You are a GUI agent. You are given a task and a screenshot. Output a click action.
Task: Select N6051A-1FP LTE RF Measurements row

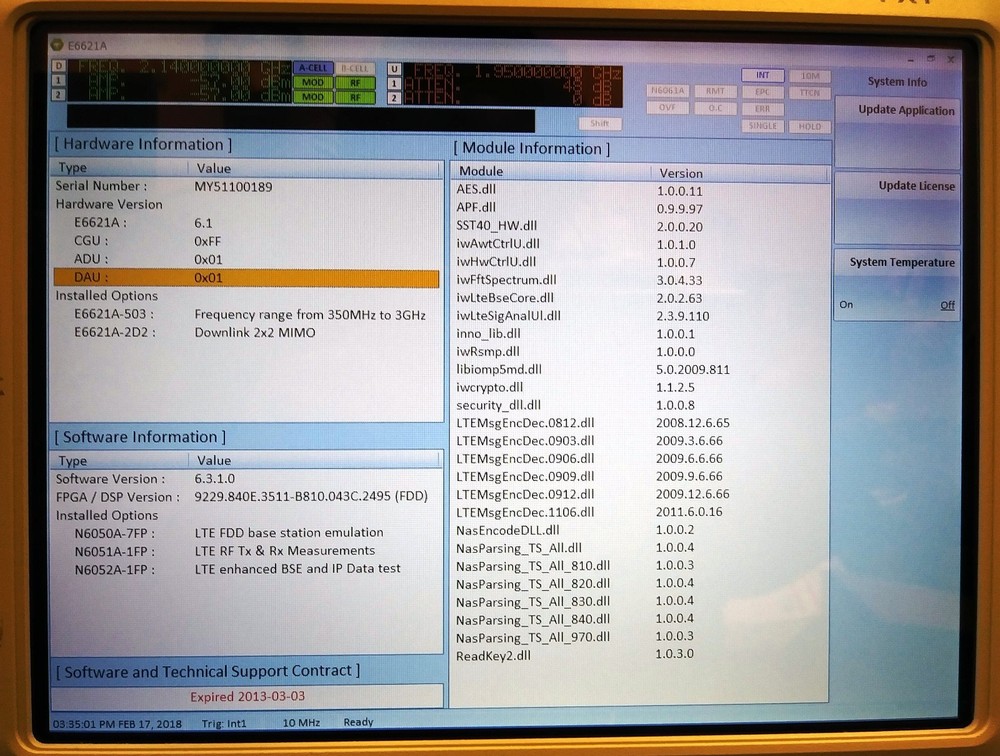[x=247, y=551]
